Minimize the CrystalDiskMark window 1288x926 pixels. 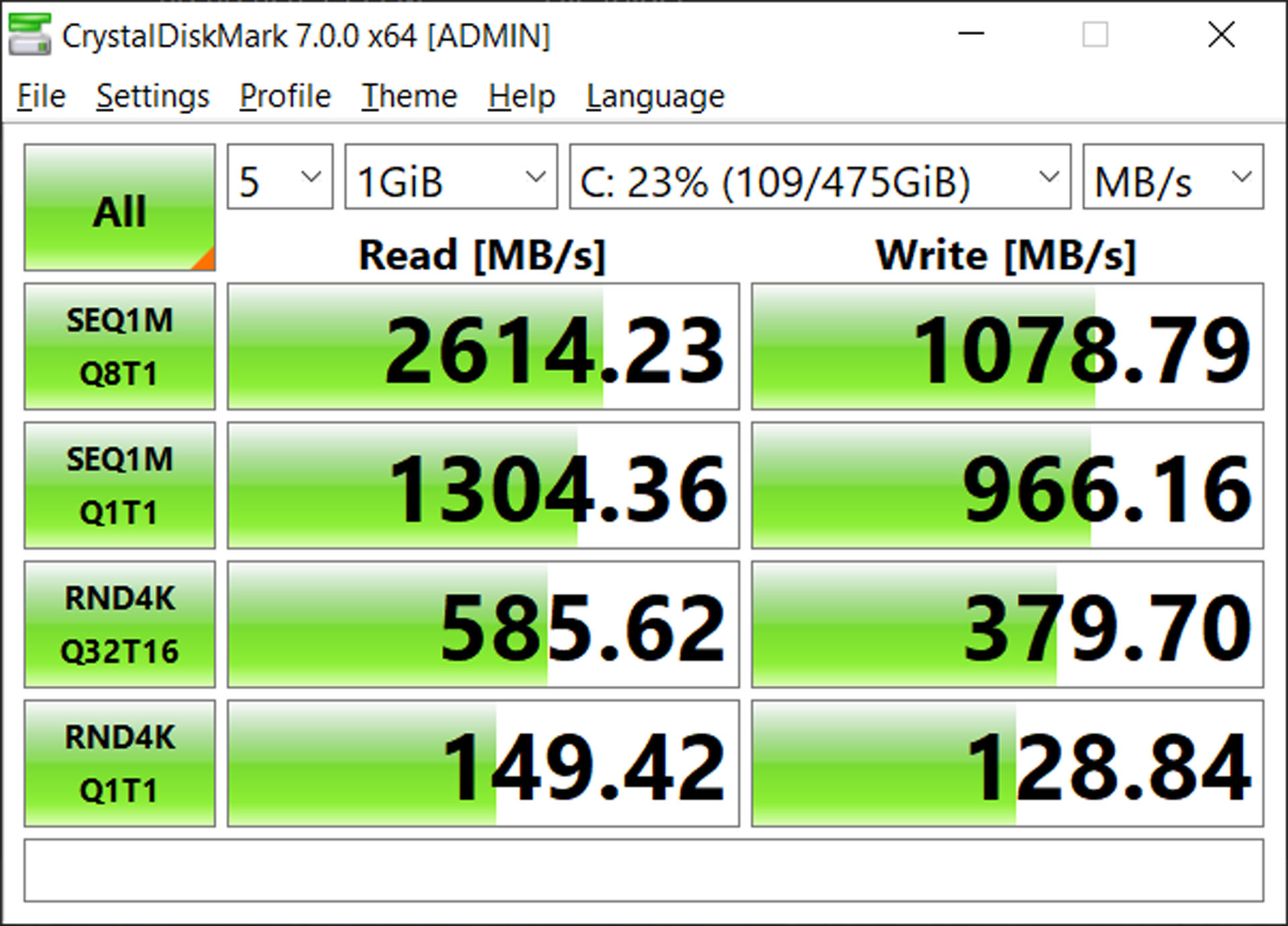(971, 34)
